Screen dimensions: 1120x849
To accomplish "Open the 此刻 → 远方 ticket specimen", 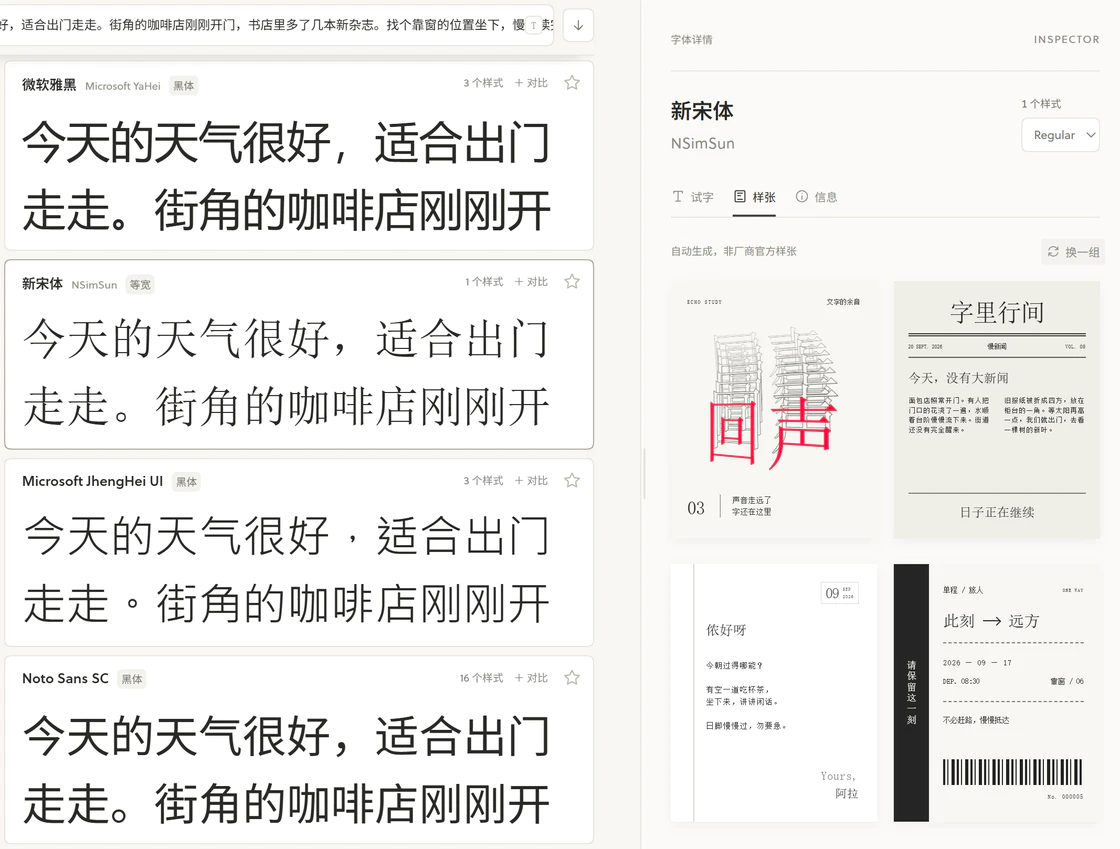I will pyautogui.click(x=996, y=693).
